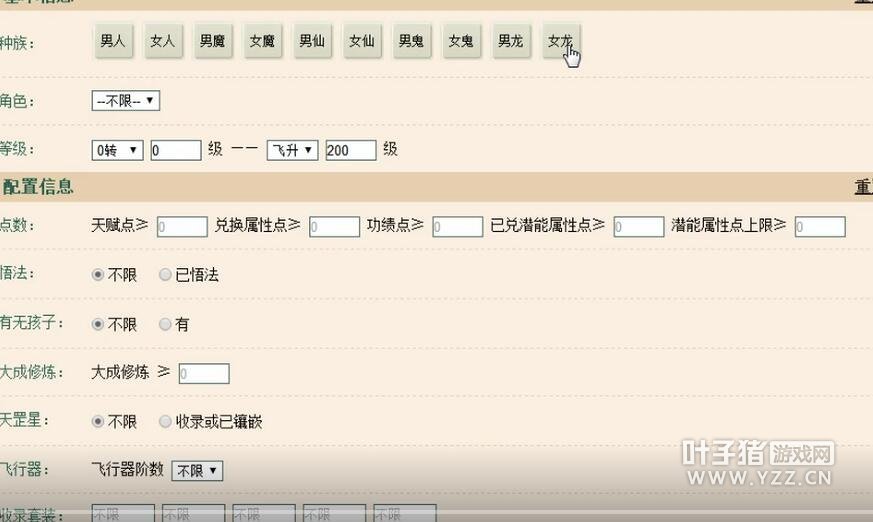
Task: Open the 飞升 maximum level dropdown
Action: [292, 150]
